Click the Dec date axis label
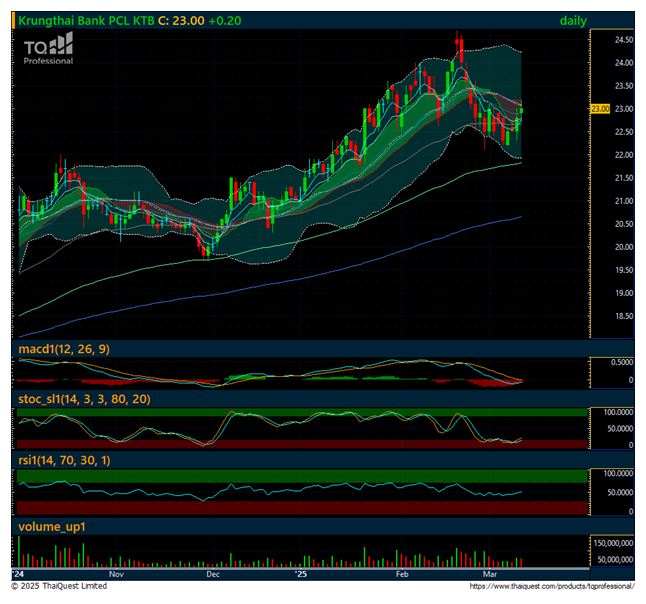This screenshot has width=646, height=604. (213, 574)
